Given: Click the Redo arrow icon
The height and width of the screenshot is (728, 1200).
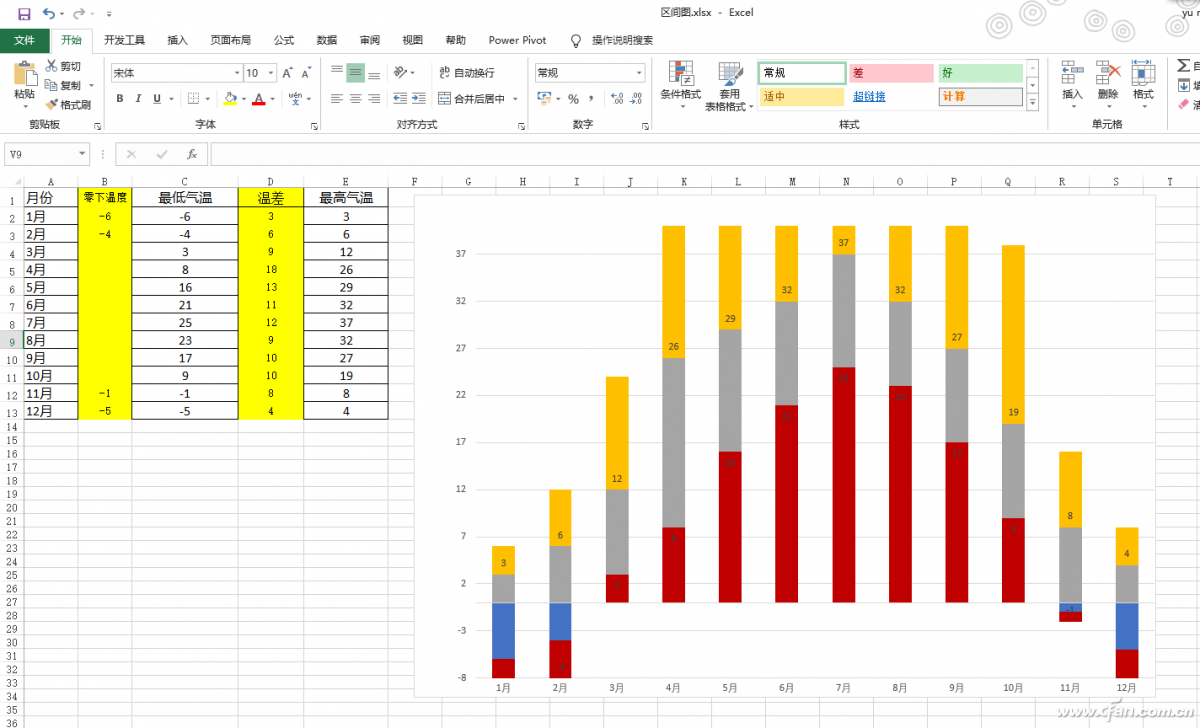Looking at the screenshot, I should coord(78,14).
